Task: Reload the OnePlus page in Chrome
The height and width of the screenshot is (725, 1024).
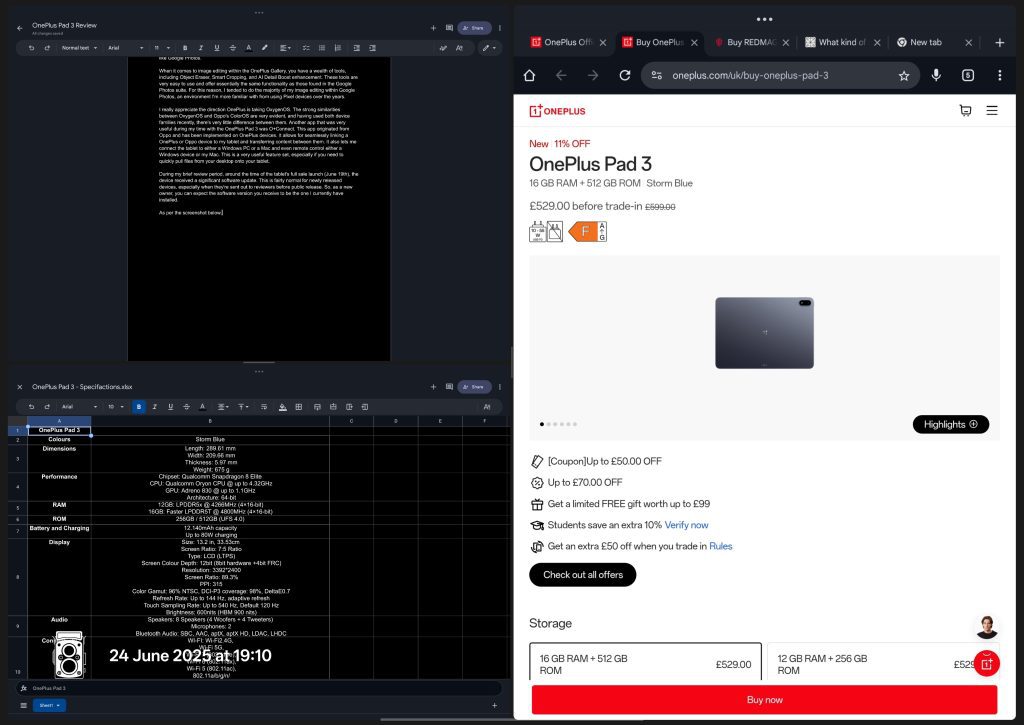Action: point(624,75)
